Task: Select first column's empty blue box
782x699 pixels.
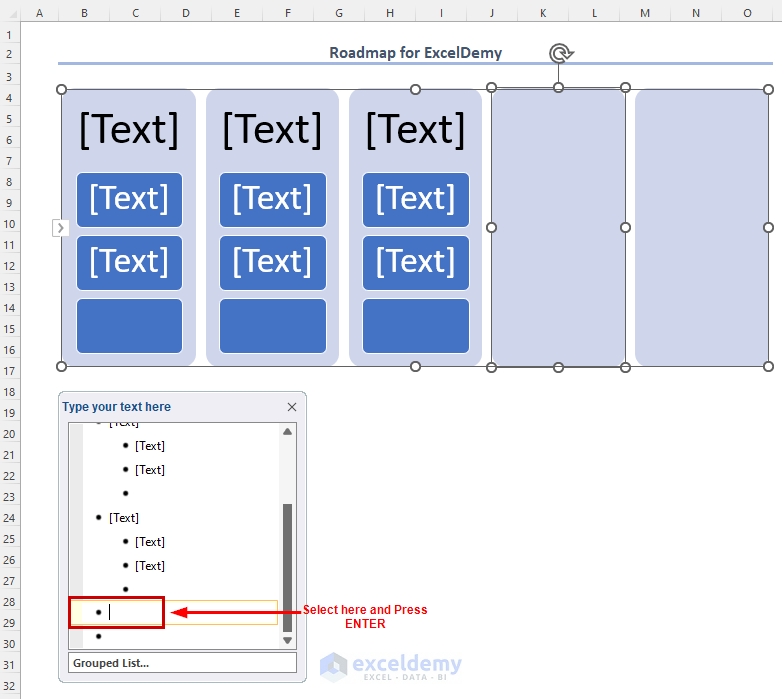Action: click(129, 326)
